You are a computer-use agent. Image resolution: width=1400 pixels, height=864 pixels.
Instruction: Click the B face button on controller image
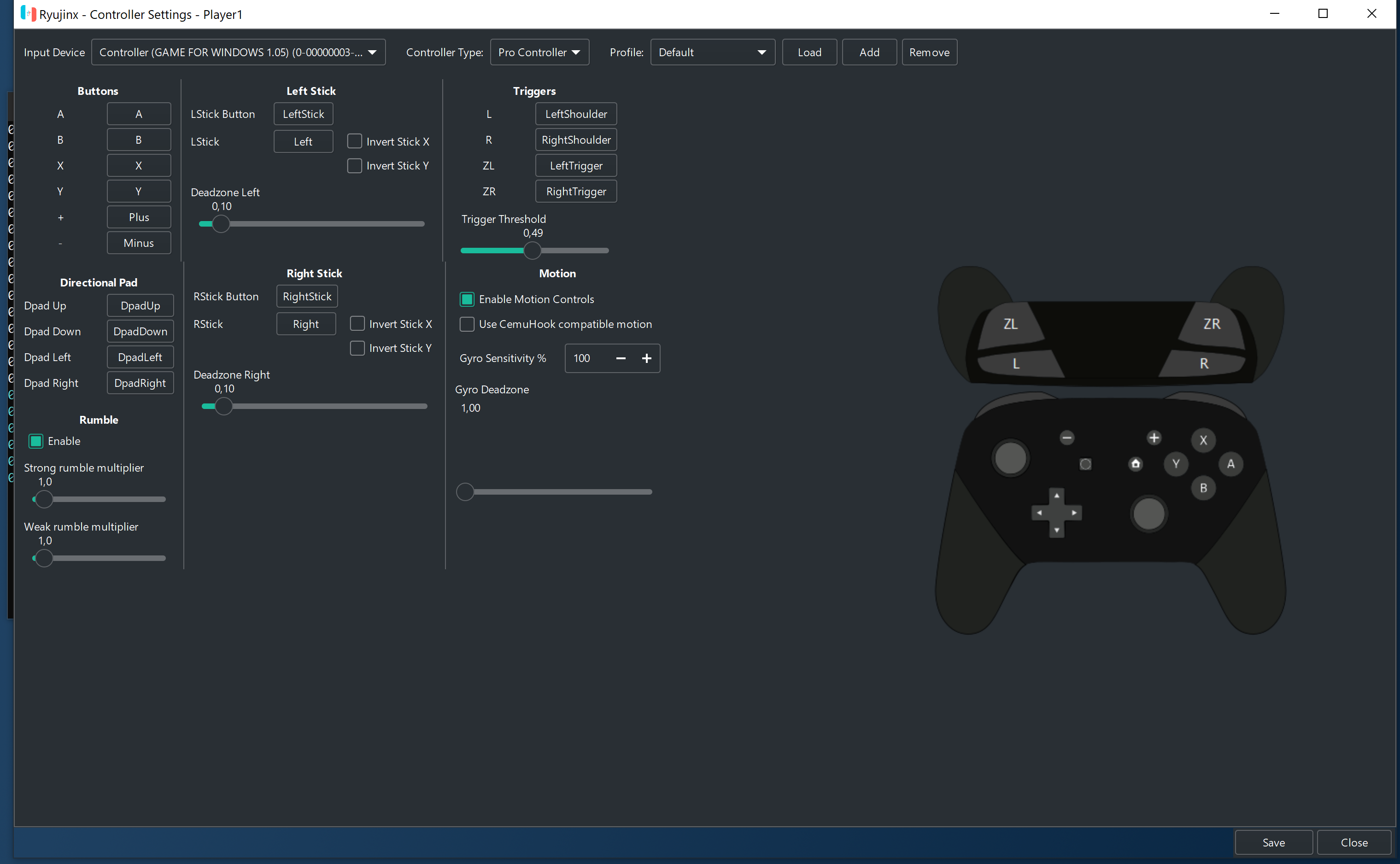point(1203,488)
